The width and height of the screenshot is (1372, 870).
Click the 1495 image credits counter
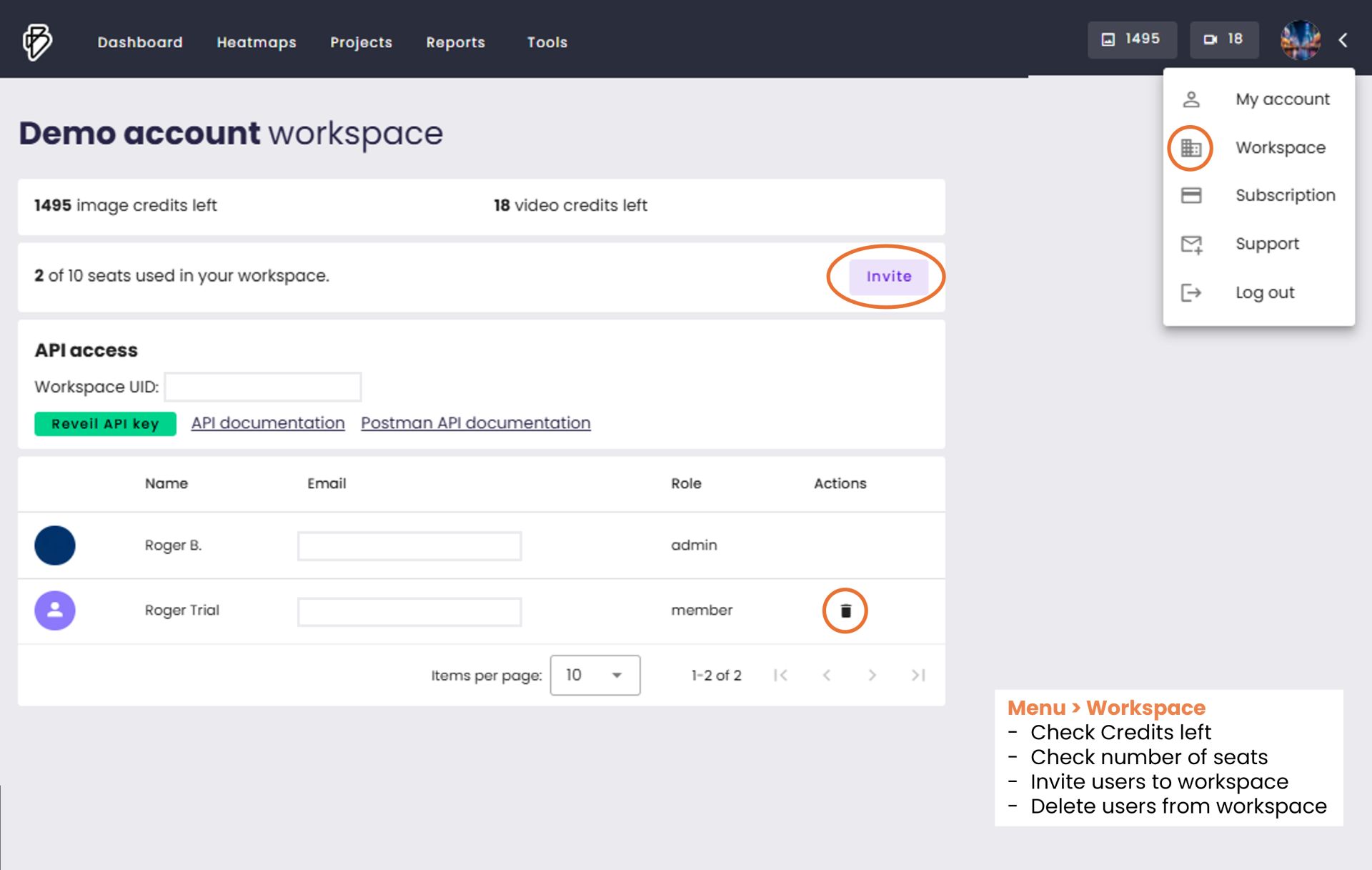pos(1132,39)
